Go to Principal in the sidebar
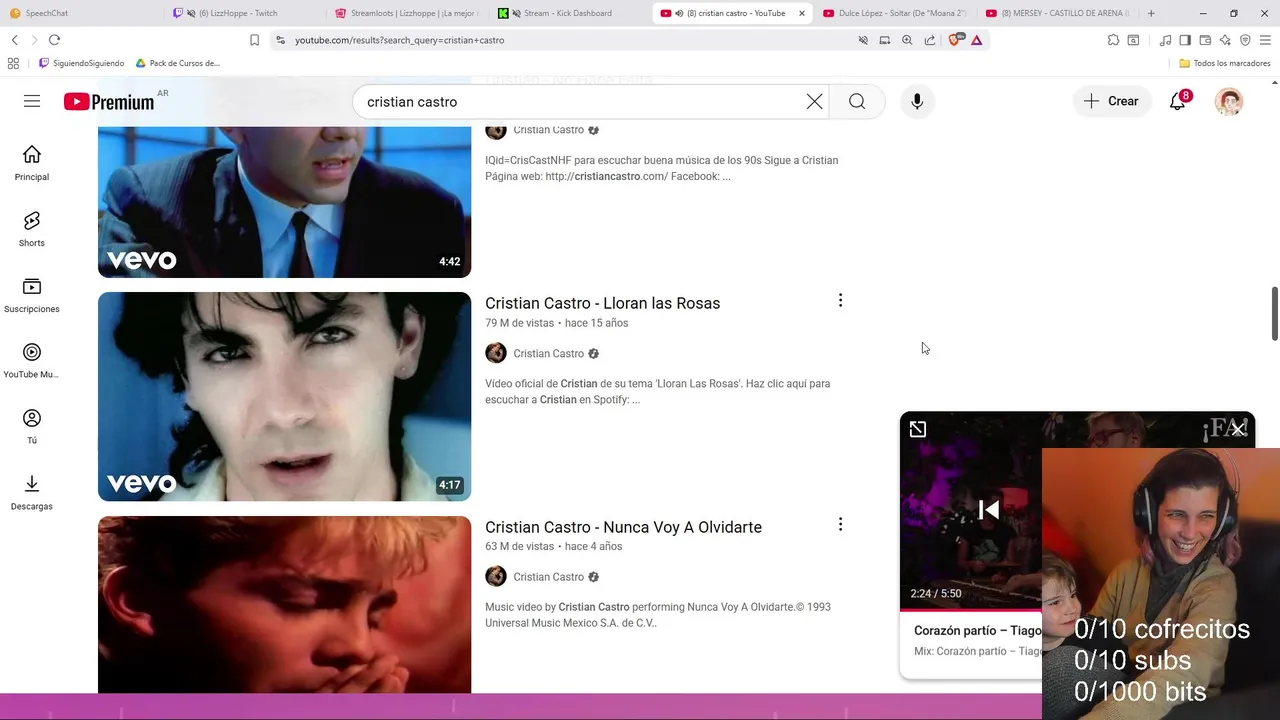The height and width of the screenshot is (720, 1280). [x=32, y=163]
